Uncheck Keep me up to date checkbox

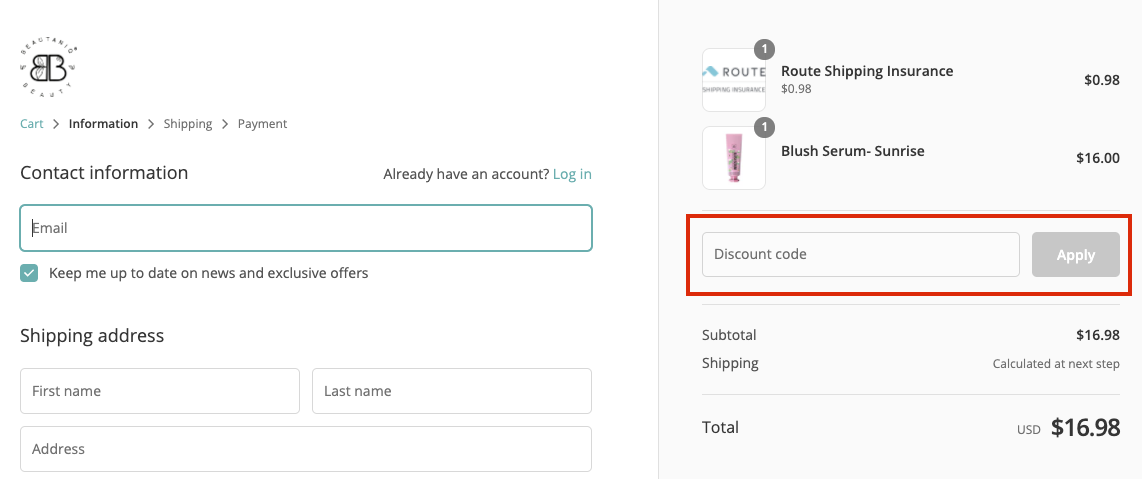point(29,273)
